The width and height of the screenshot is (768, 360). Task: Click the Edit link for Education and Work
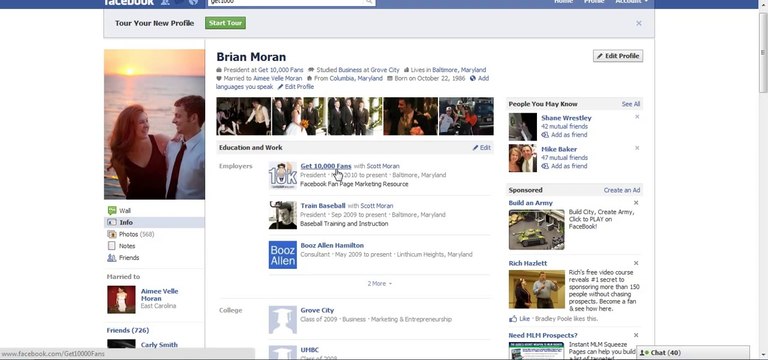481,147
